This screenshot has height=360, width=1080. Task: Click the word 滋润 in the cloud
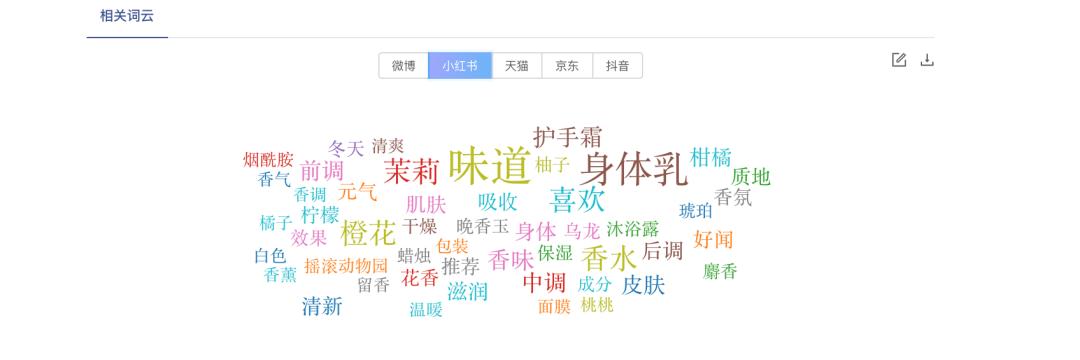coord(467,291)
